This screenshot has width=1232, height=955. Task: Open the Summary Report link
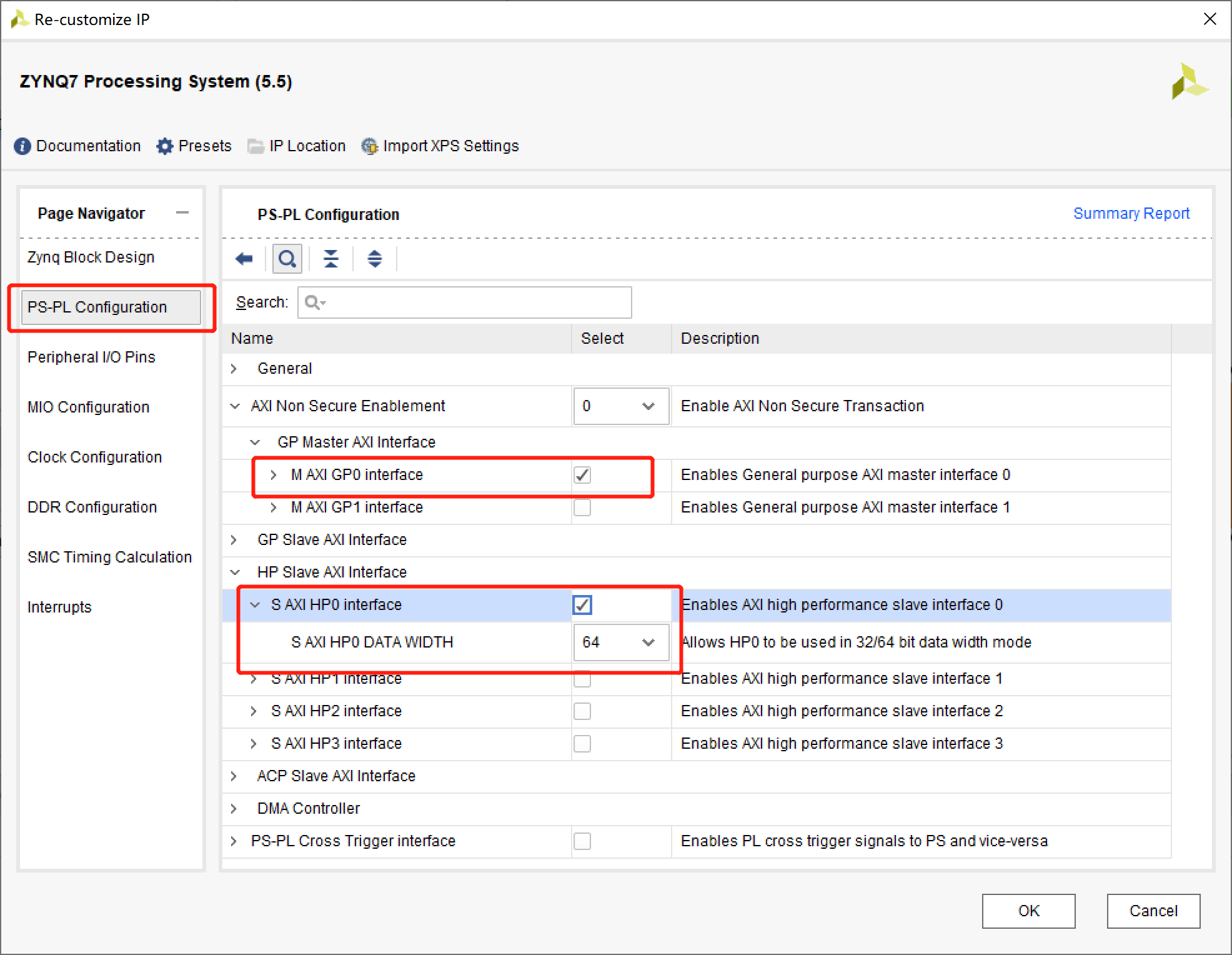click(x=1131, y=214)
